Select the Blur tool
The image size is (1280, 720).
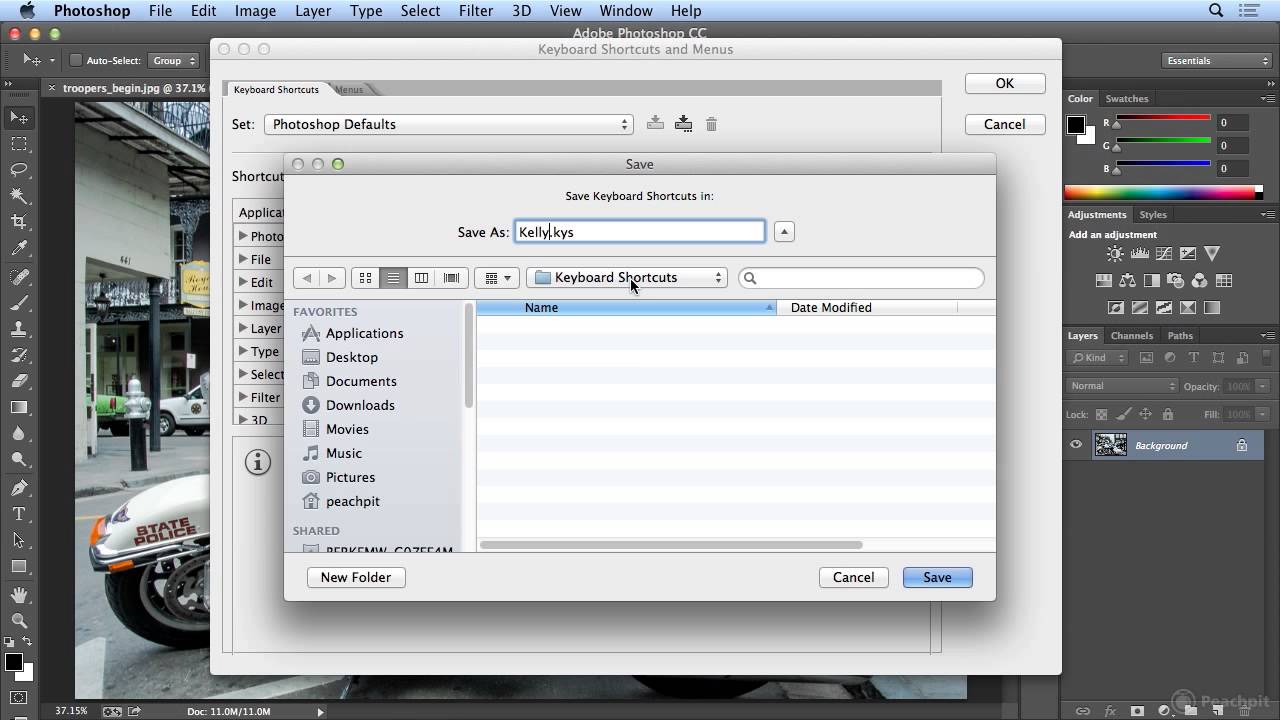19,433
